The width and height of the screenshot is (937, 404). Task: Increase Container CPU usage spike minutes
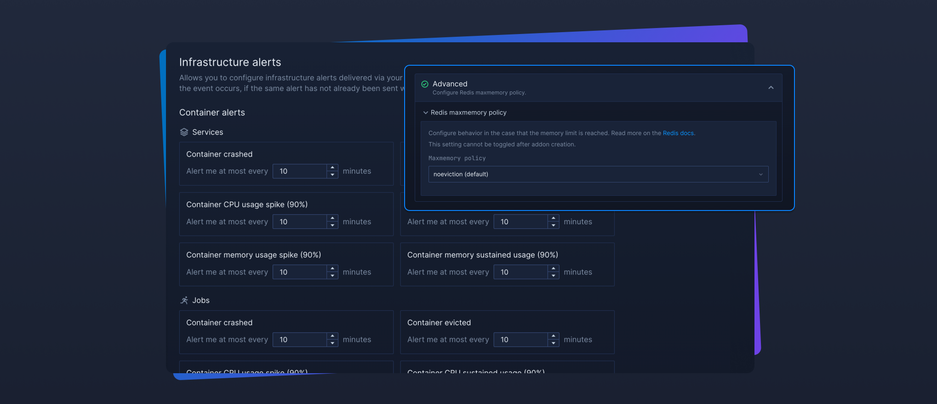pos(332,218)
